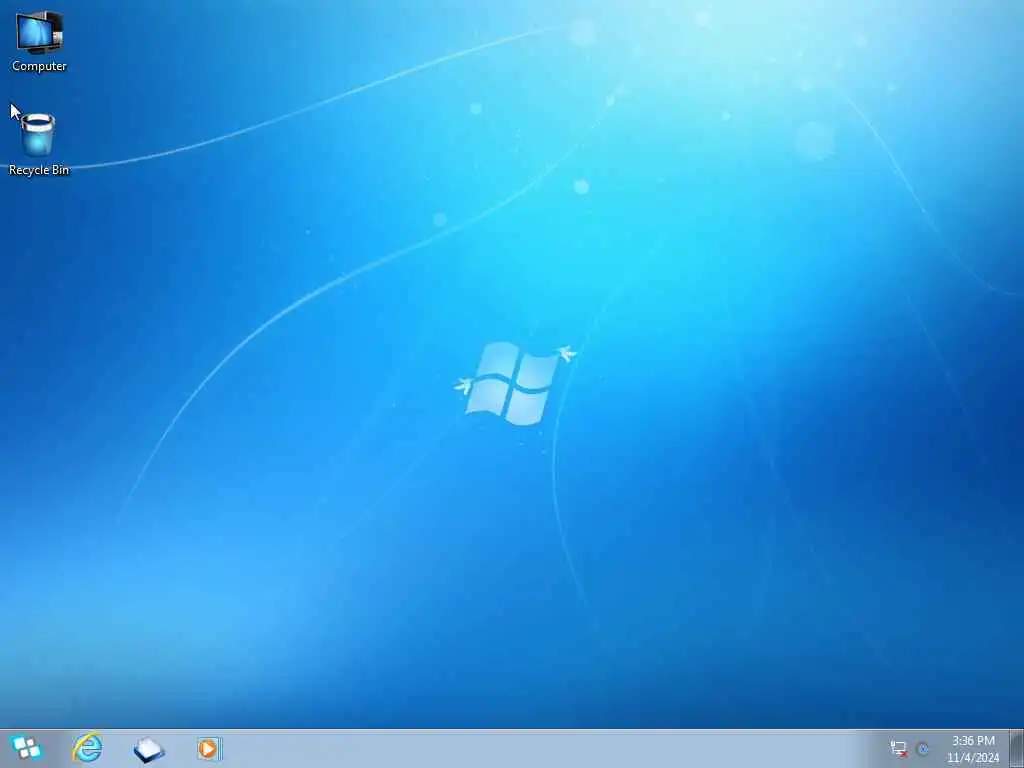Select the Recycle Bin desktop icon
The height and width of the screenshot is (768, 1024).
point(39,144)
